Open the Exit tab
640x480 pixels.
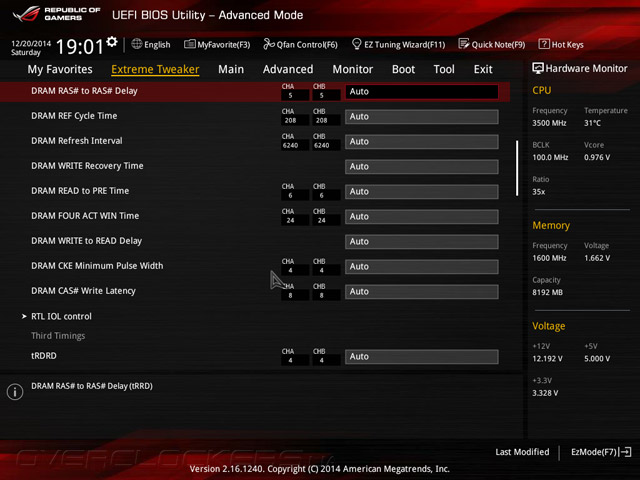(x=483, y=69)
